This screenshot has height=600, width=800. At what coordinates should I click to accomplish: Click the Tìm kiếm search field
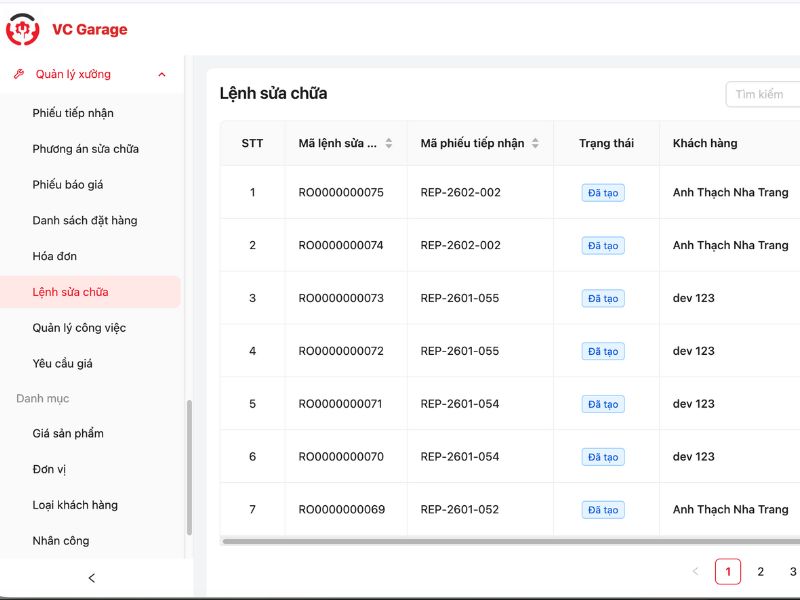[x=765, y=94]
